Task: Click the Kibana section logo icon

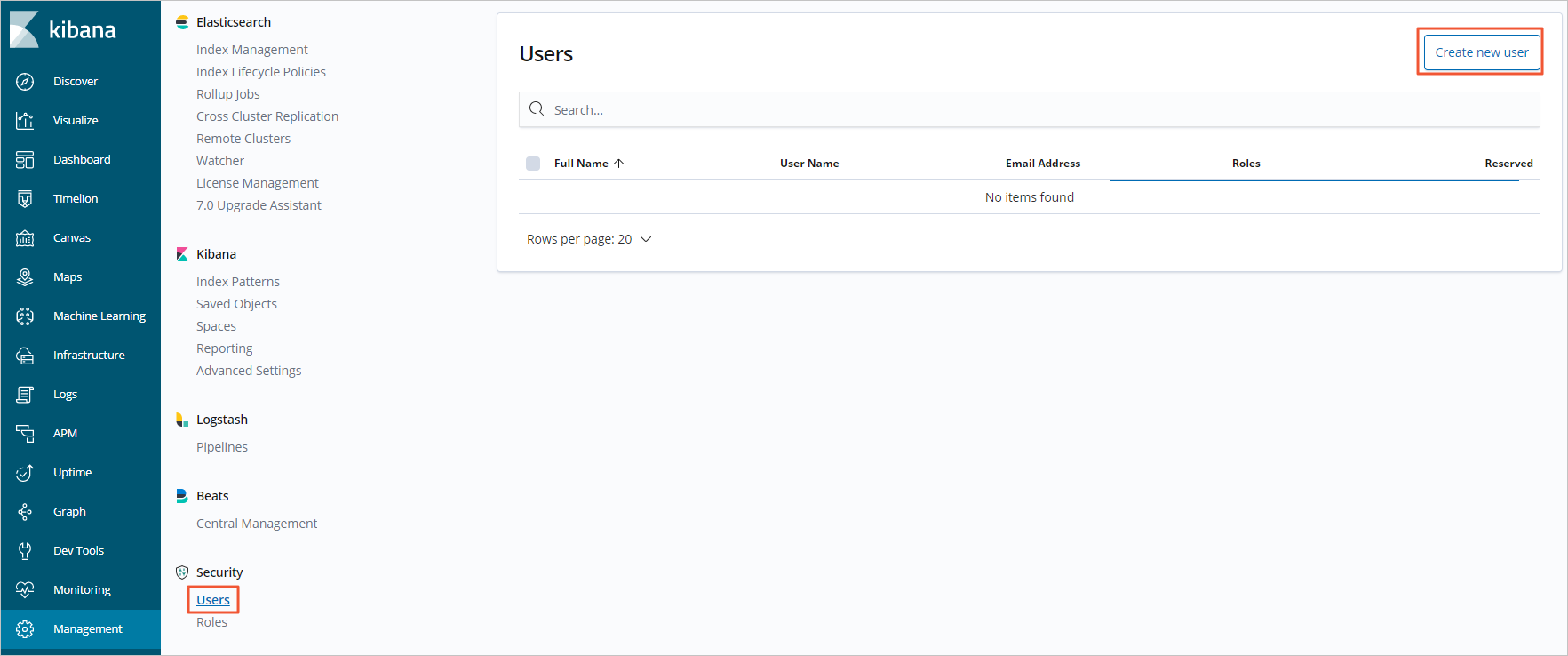Action: pos(182,254)
